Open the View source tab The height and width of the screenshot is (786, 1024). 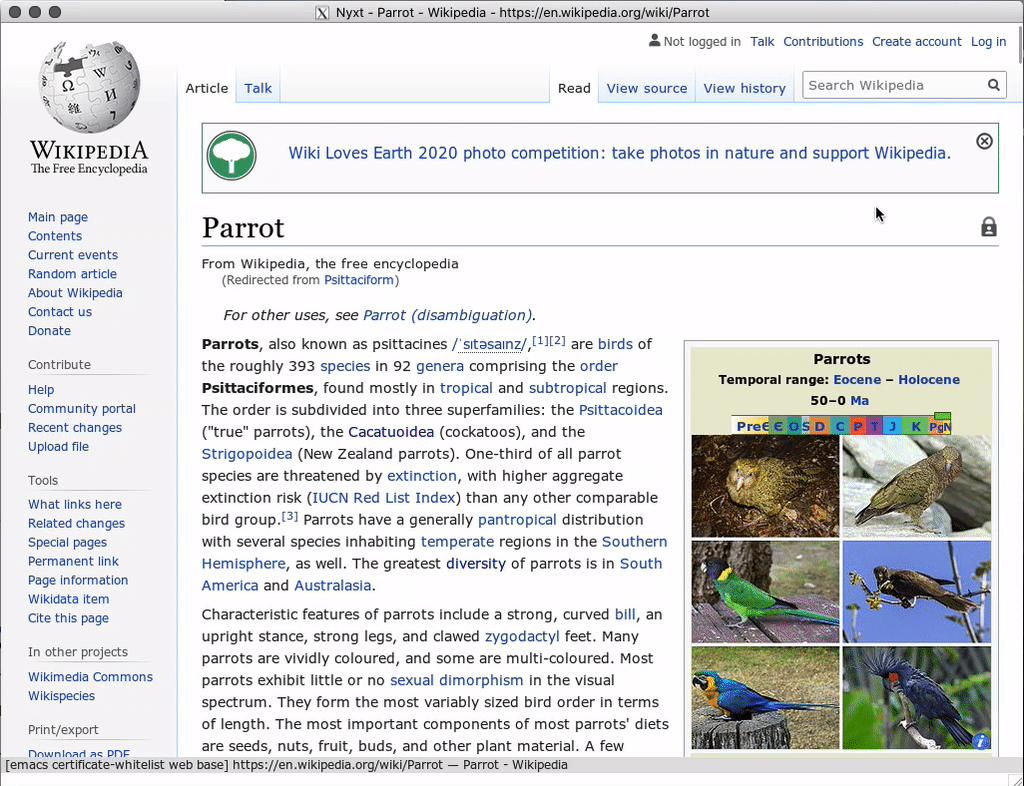click(x=647, y=88)
